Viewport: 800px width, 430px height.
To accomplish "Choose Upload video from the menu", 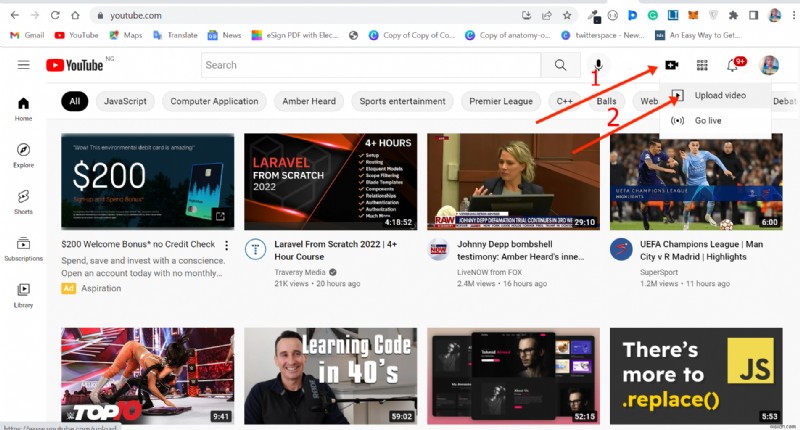I will coord(714,95).
